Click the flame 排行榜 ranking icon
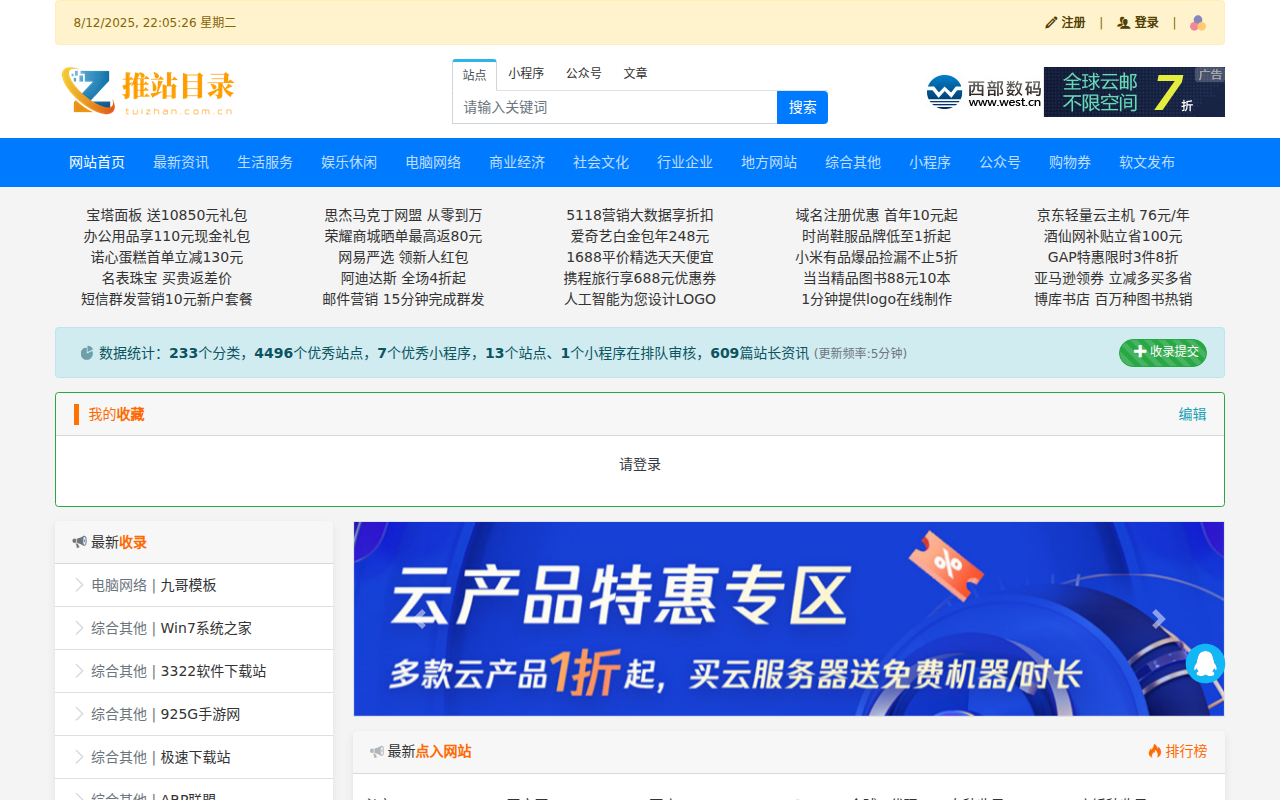This screenshot has width=1280, height=800. point(1155,751)
